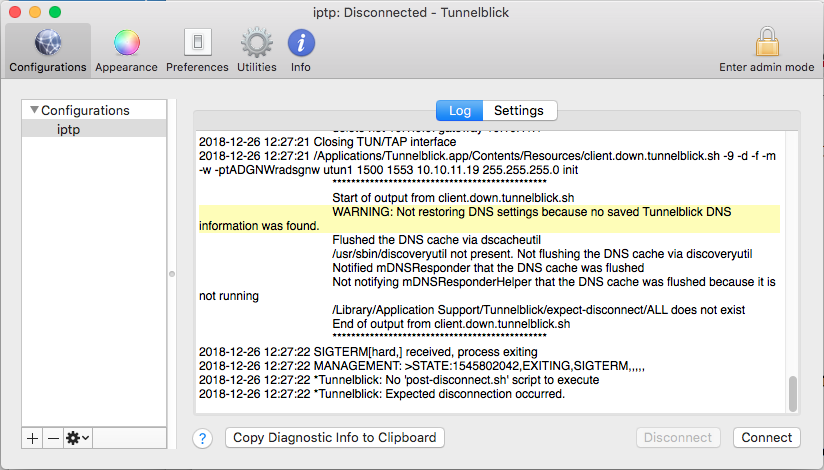Select the iptp configuration
The width and height of the screenshot is (824, 470).
69,129
